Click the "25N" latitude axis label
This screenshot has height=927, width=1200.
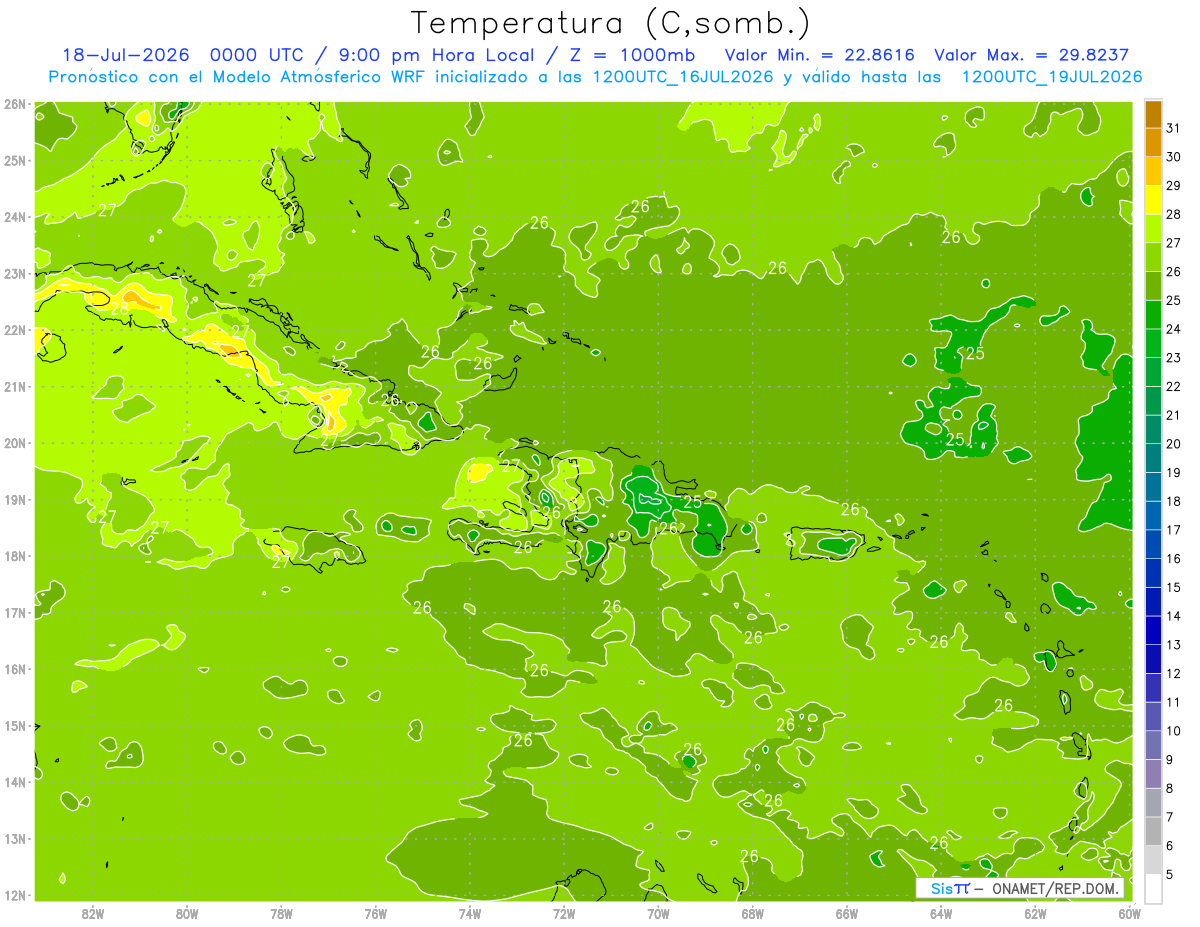click(14, 160)
